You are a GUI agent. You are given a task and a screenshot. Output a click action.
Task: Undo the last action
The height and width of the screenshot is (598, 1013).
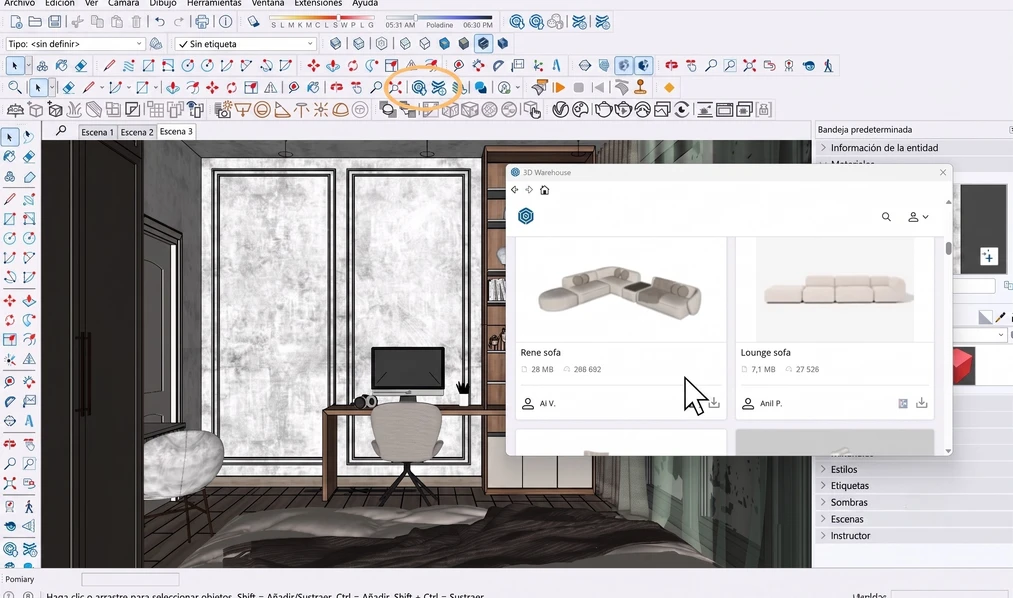coord(160,22)
